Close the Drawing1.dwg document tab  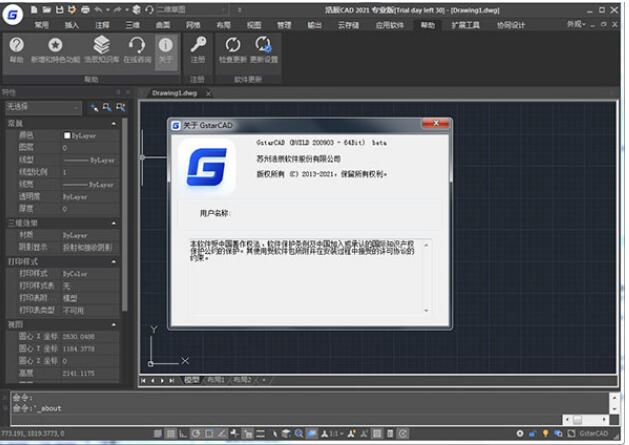point(209,93)
